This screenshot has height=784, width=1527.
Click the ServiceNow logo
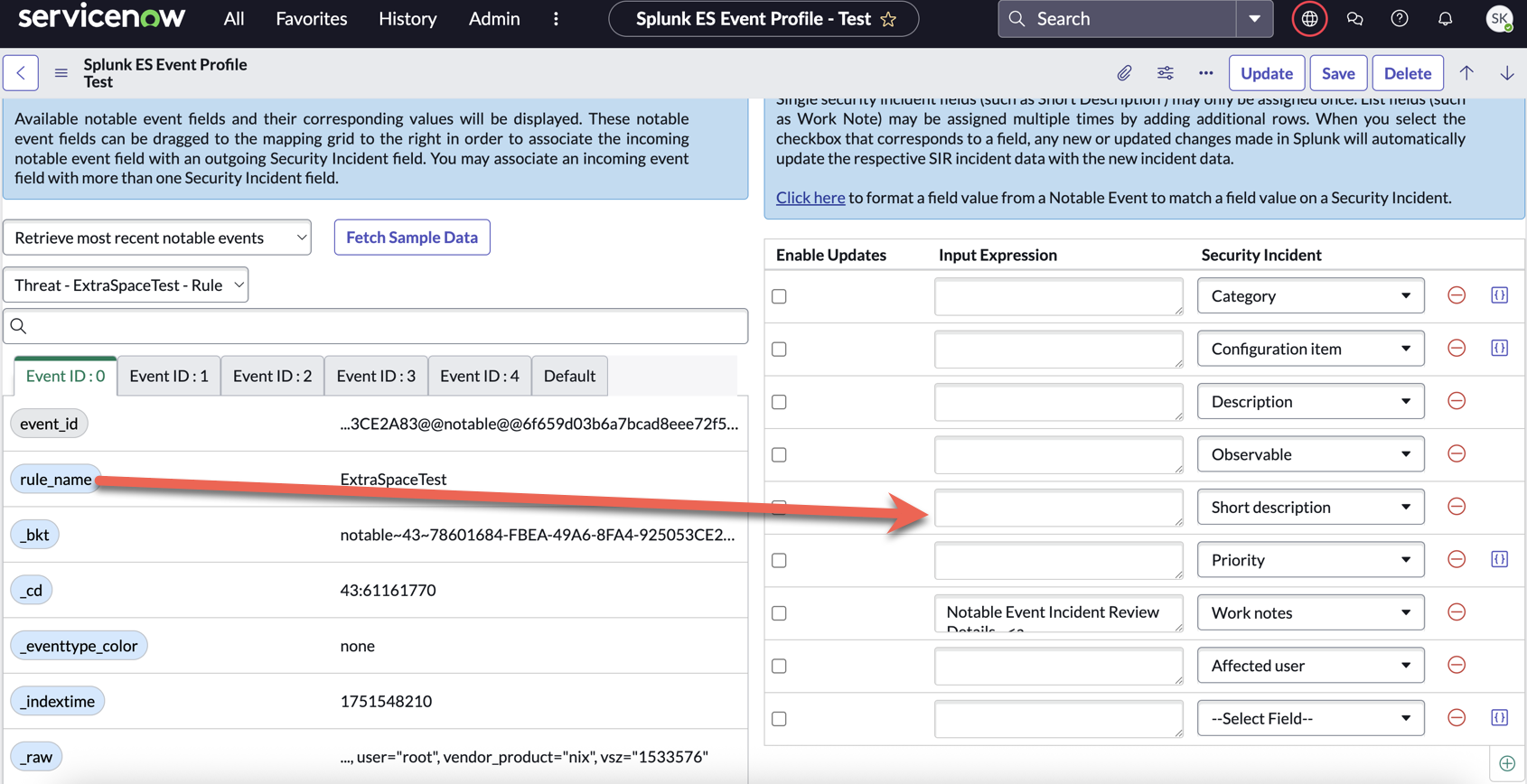tap(101, 16)
